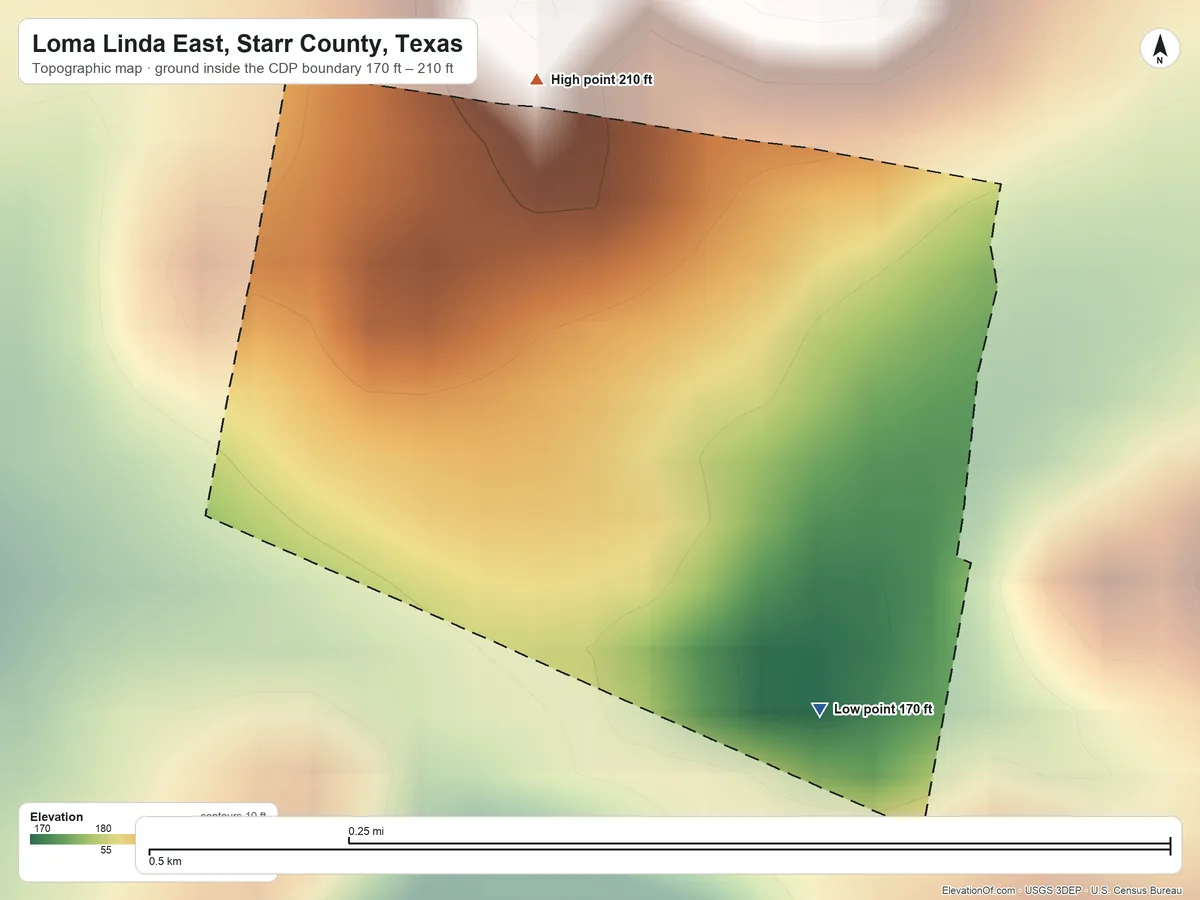
Task: Select the 'Low point 170 ft' label
Action: (x=883, y=709)
